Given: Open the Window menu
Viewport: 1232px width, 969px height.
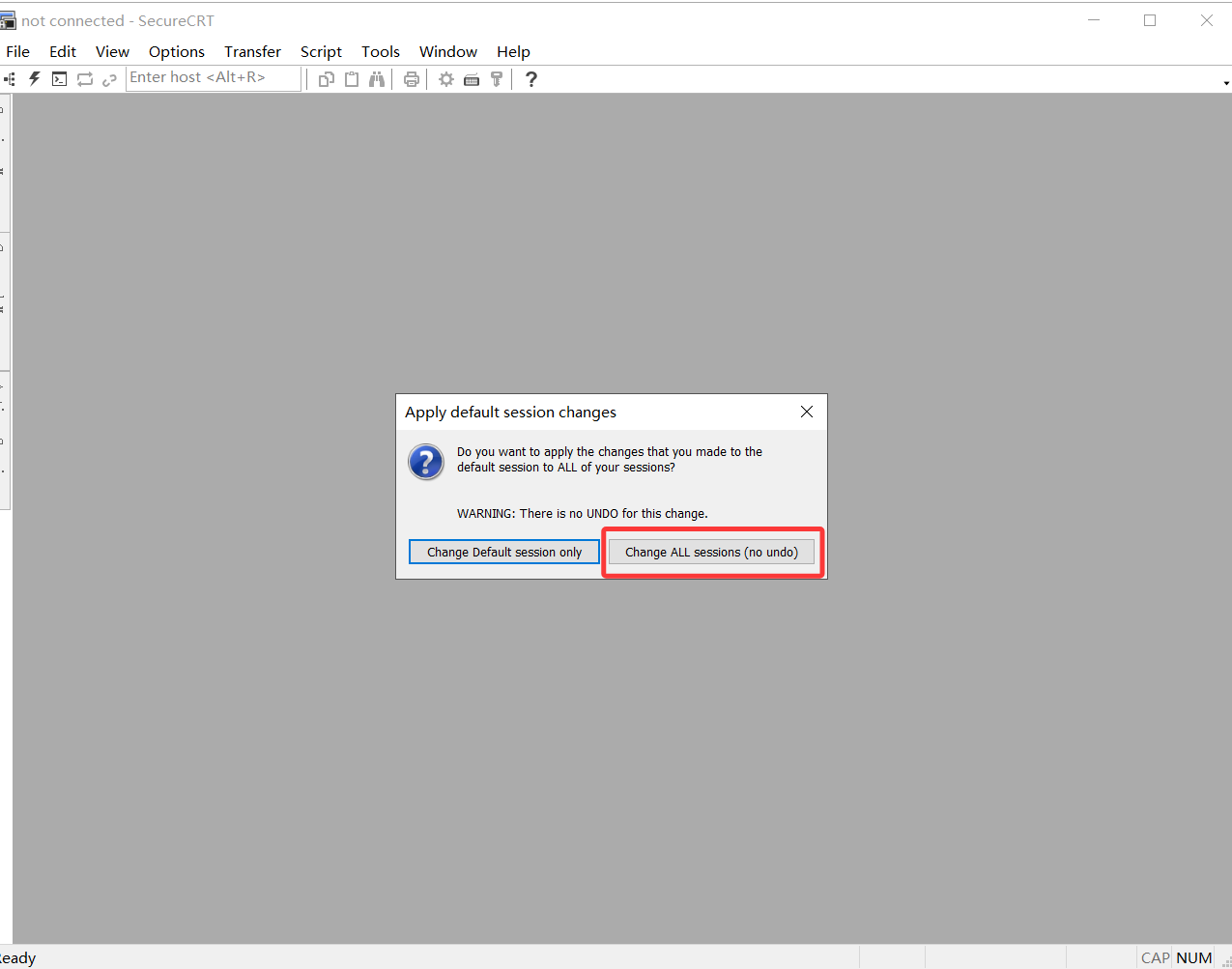Looking at the screenshot, I should 448,51.
